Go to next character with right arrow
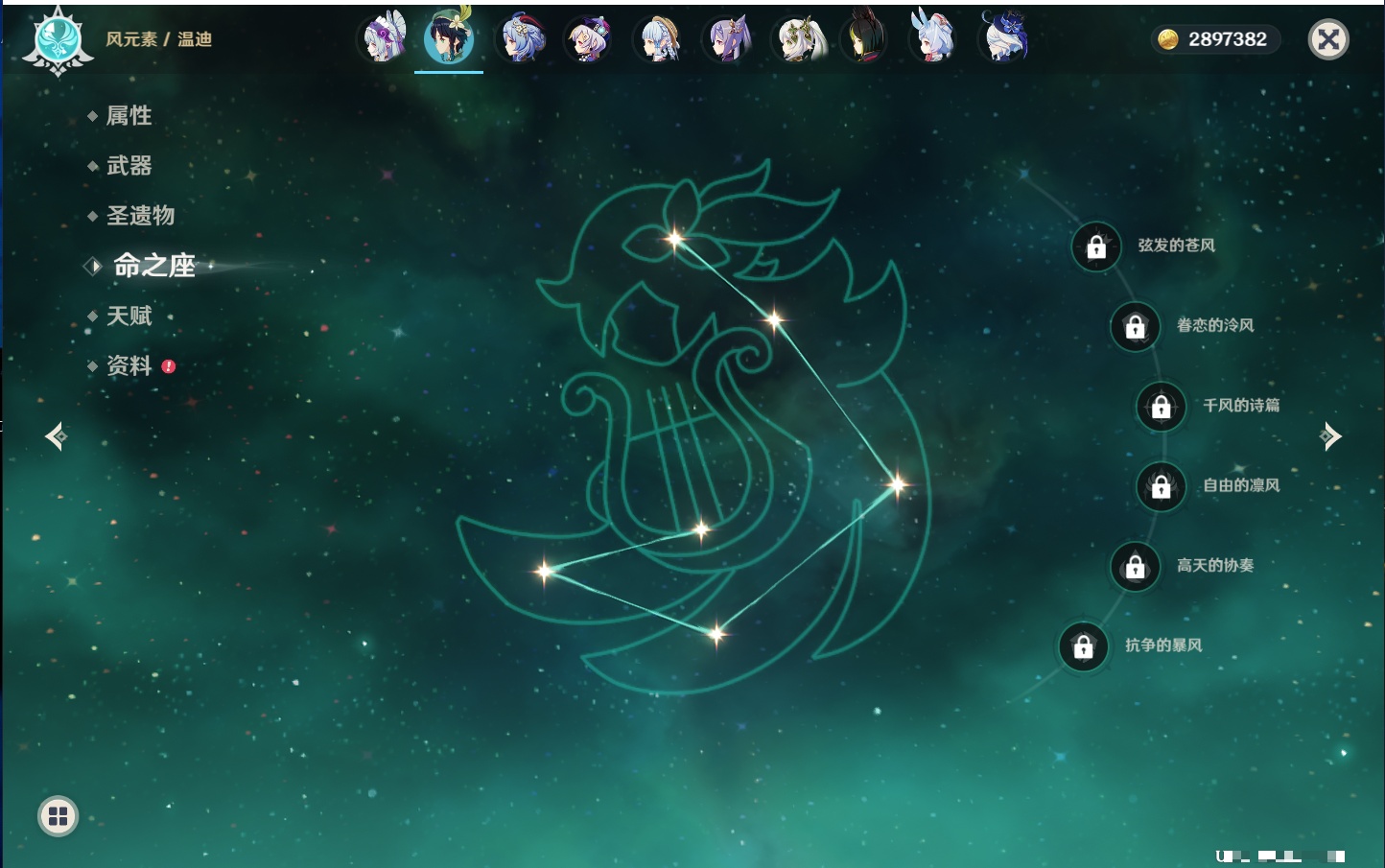The image size is (1385, 868). (x=1330, y=436)
